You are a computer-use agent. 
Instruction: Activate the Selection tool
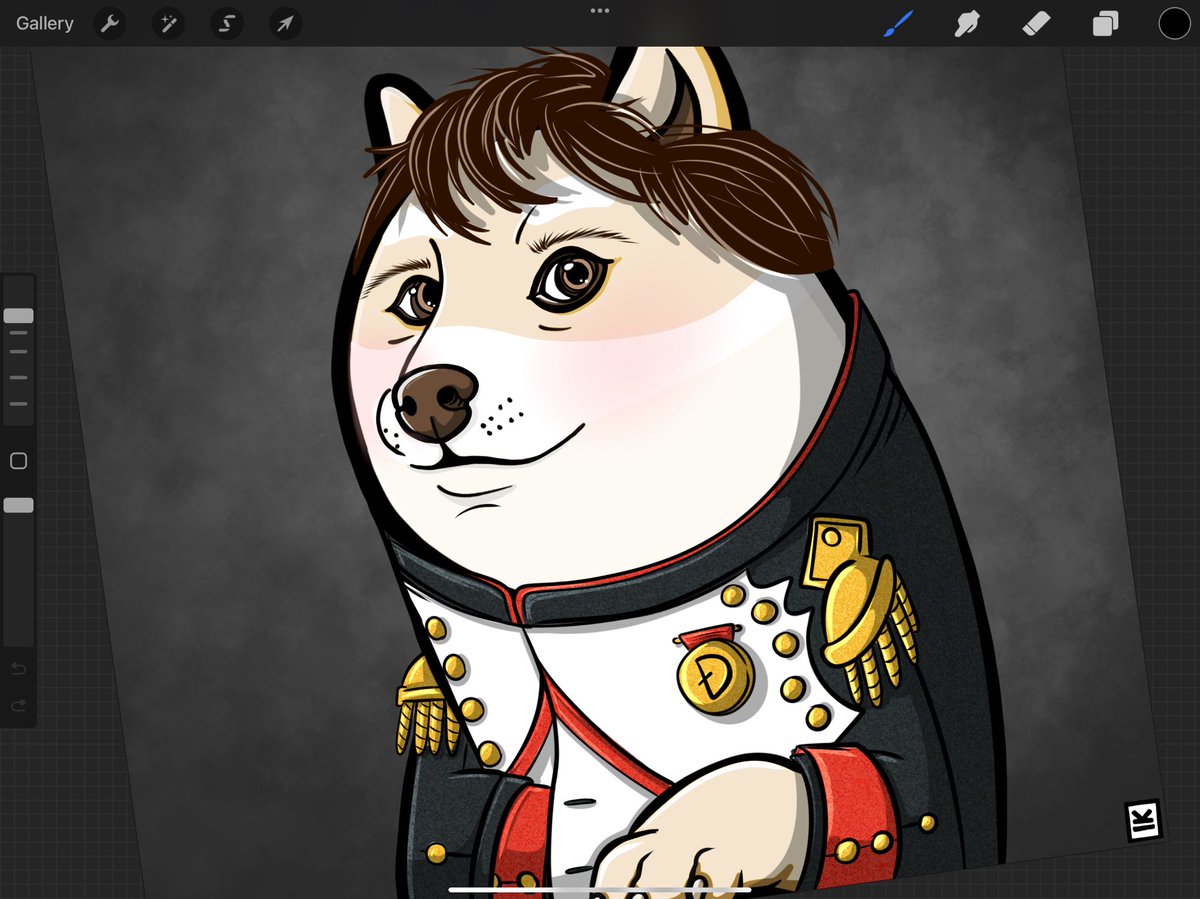click(227, 23)
